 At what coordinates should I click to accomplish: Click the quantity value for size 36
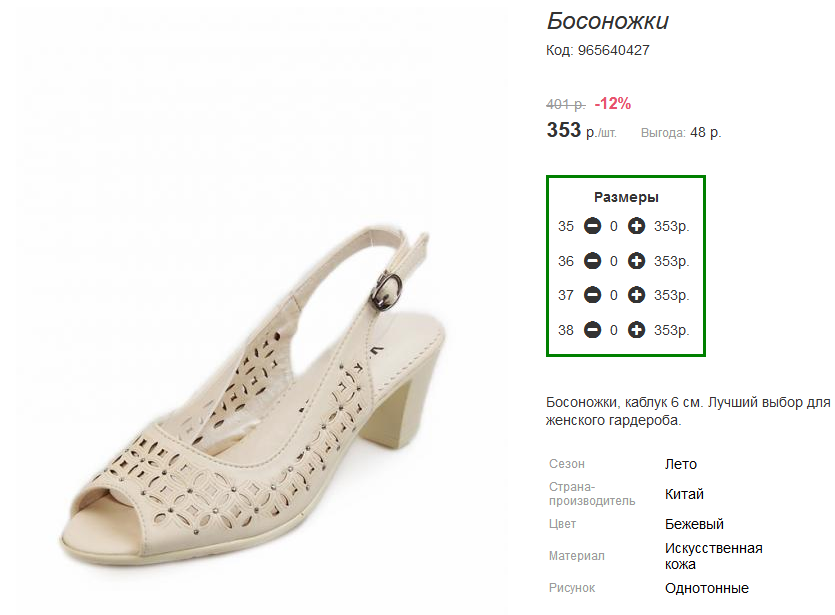614,261
